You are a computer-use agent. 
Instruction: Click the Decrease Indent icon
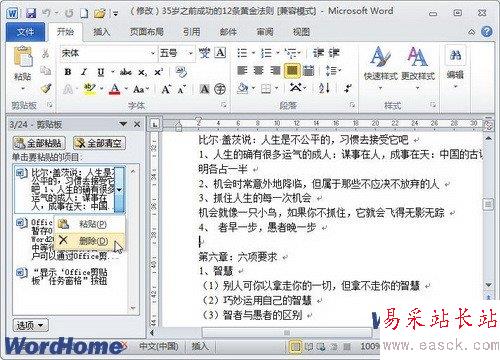(x=319, y=53)
